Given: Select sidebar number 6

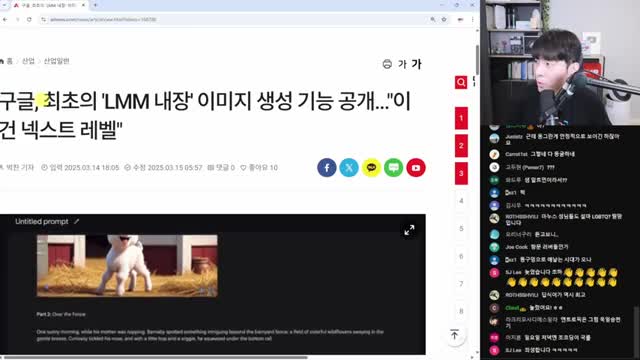Looking at the screenshot, I should 461,256.
